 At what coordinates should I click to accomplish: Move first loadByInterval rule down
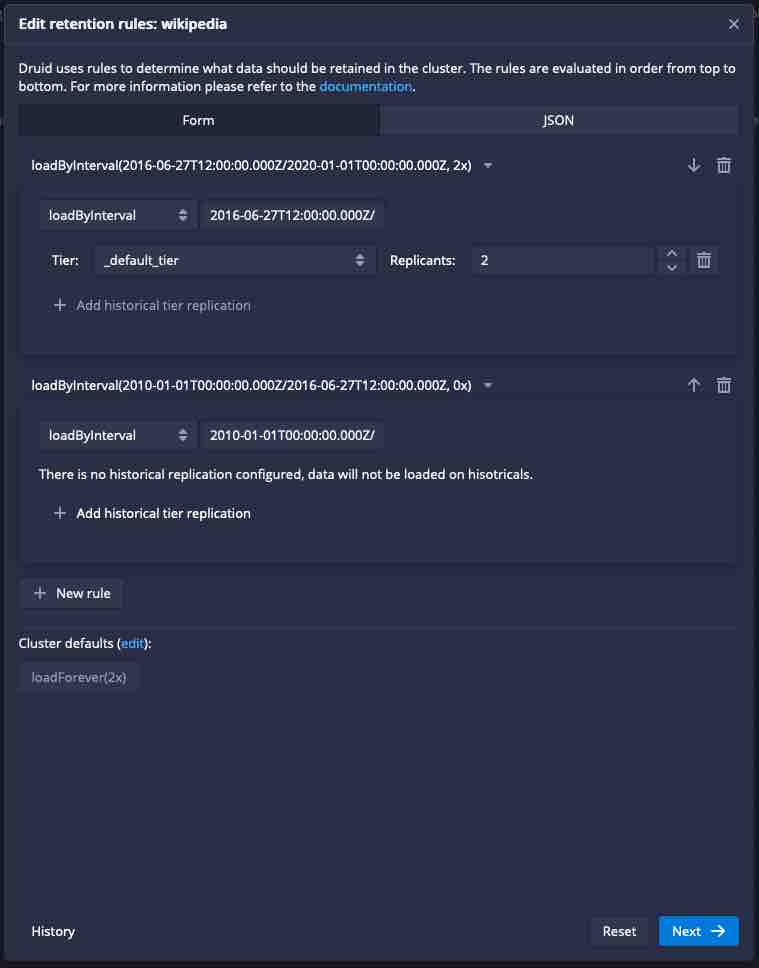[x=694, y=165]
